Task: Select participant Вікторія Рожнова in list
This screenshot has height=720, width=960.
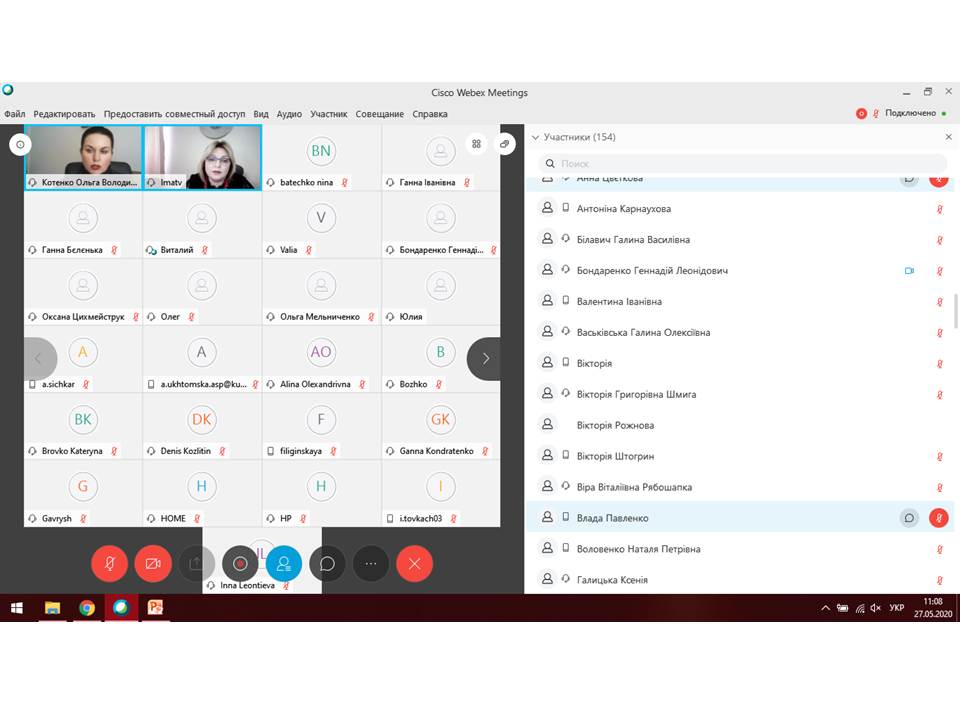Action: [x=615, y=425]
